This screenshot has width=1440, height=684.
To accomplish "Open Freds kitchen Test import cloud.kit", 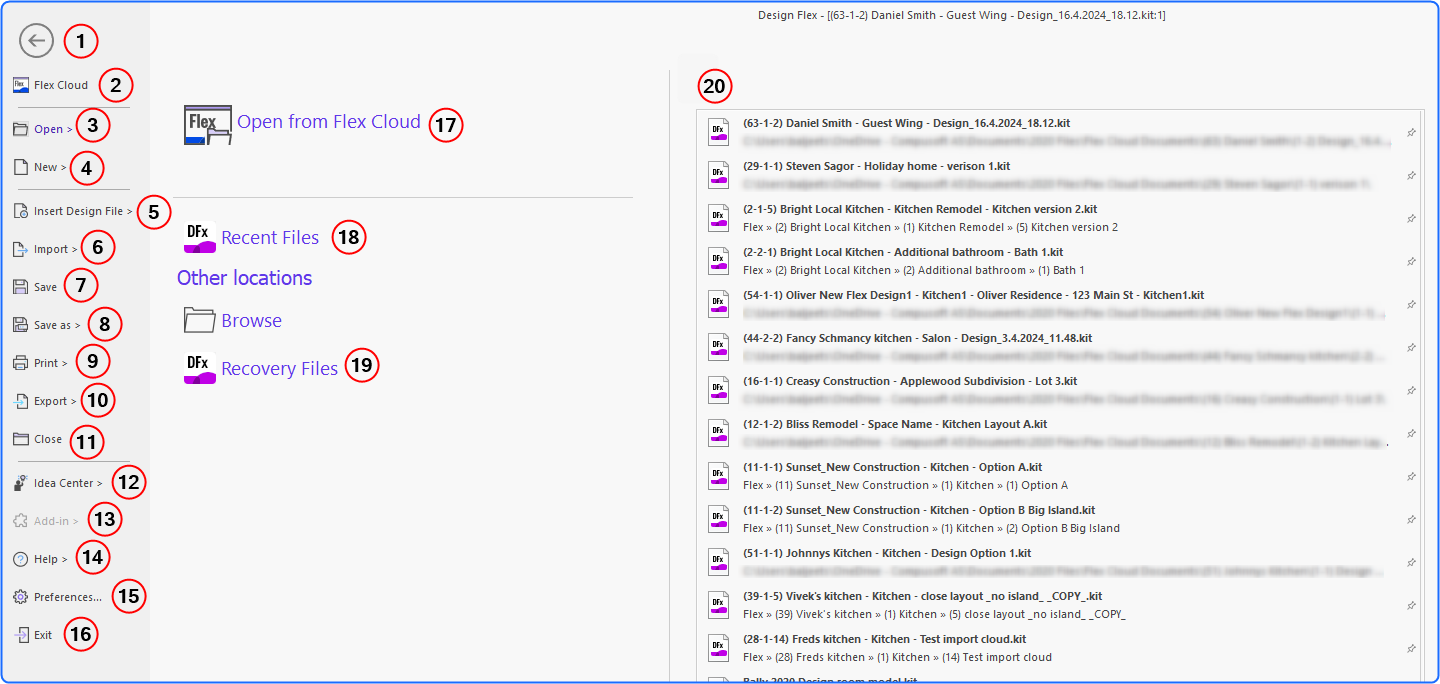I will [884, 639].
